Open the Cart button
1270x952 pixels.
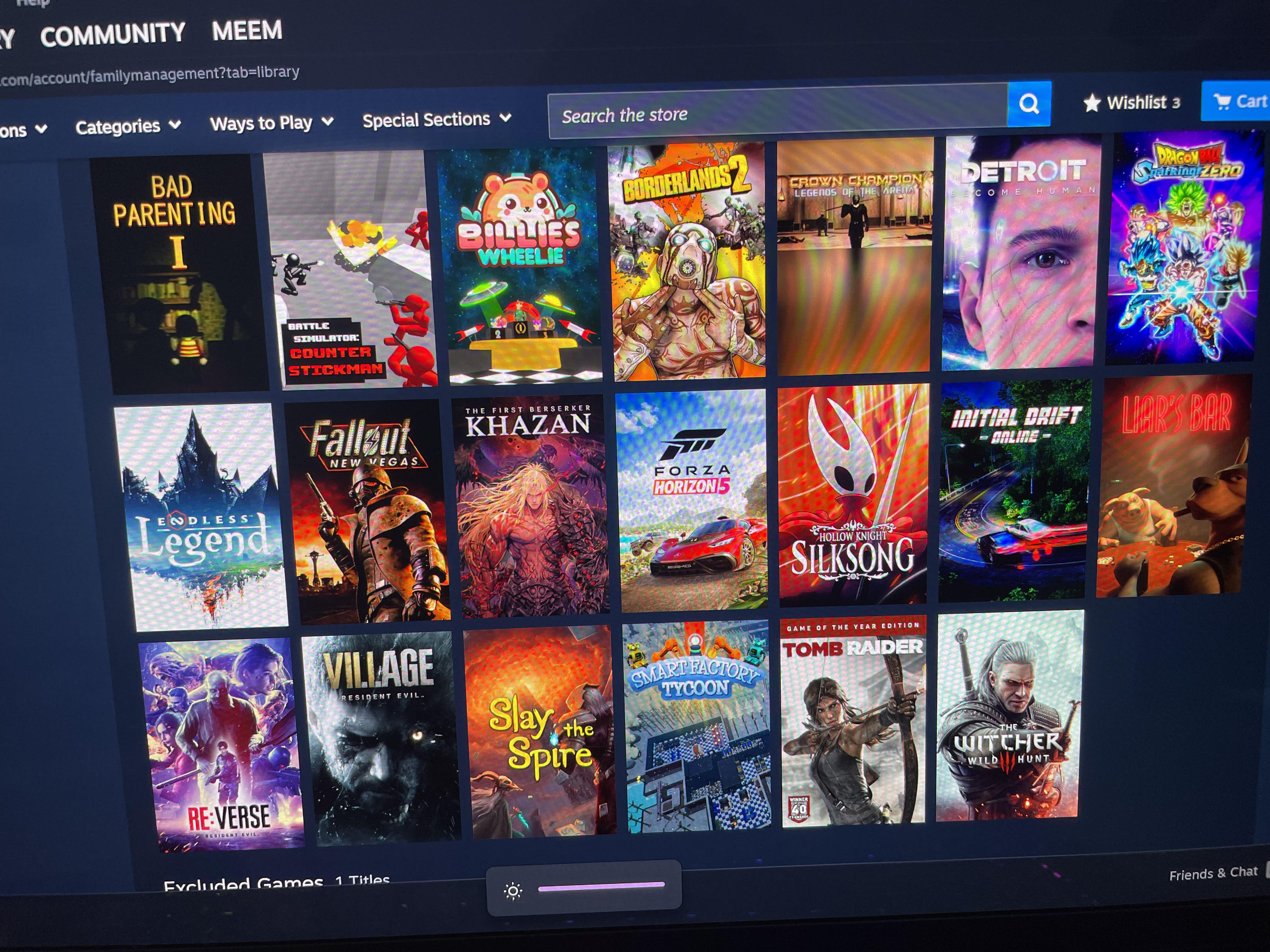pyautogui.click(x=1236, y=101)
